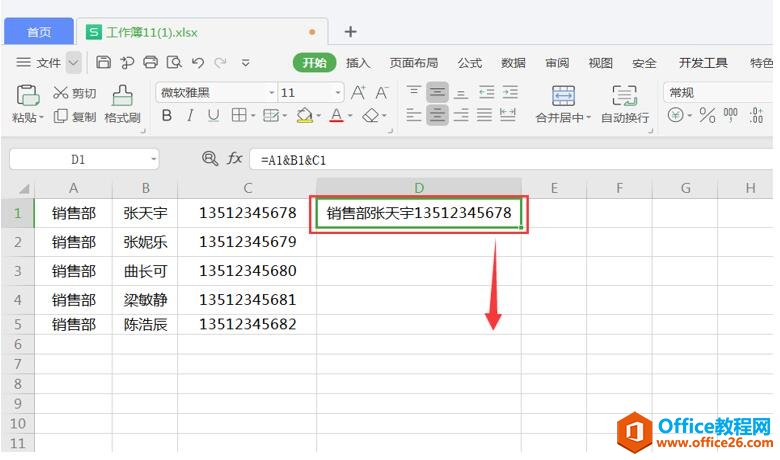Screen dimensions: 780x460
Task: Open the font size dropdown
Action: [338, 92]
